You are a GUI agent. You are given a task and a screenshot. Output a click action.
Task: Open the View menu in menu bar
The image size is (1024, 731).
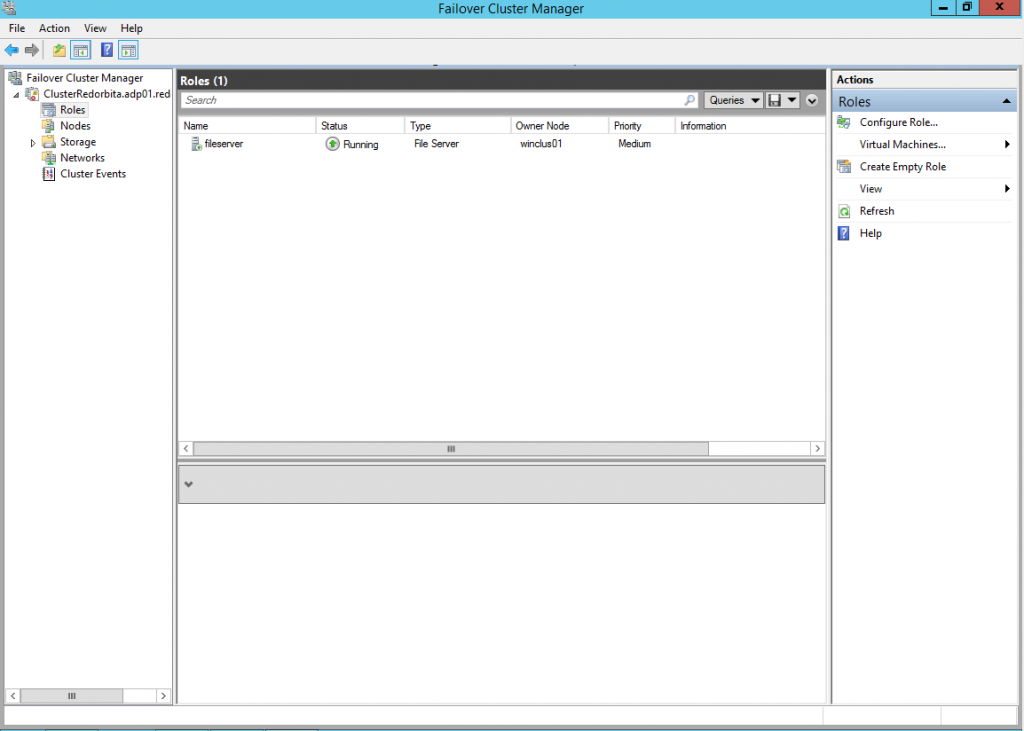point(95,29)
